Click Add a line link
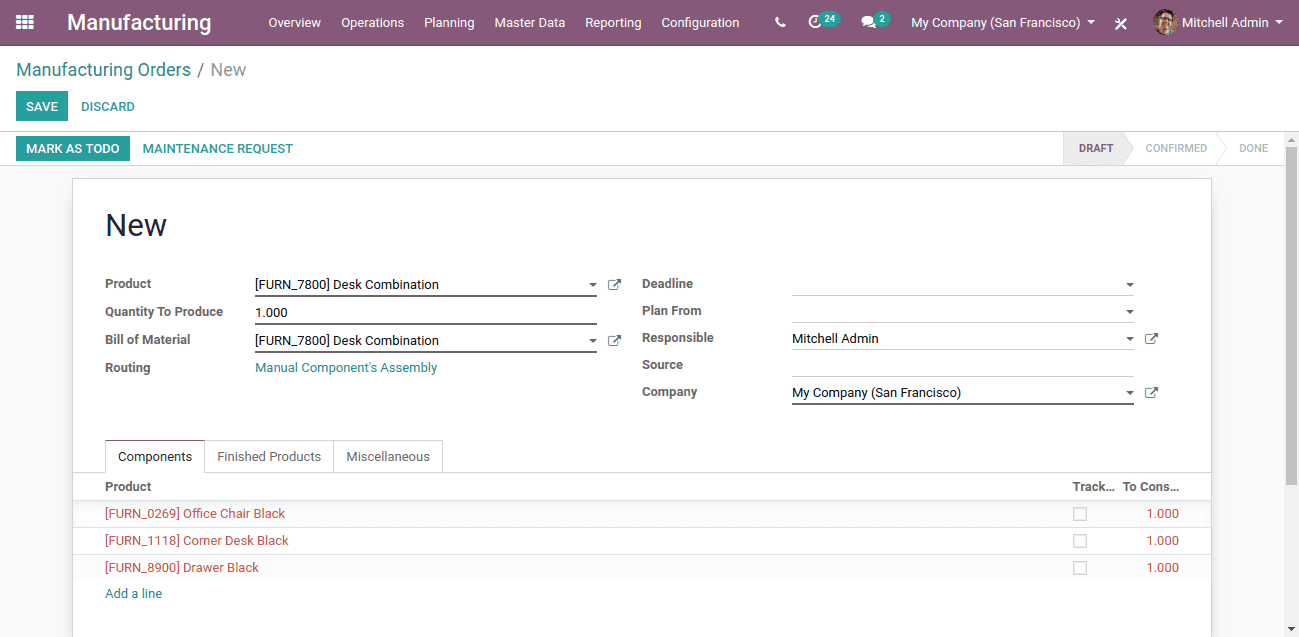This screenshot has width=1299, height=637. click(133, 594)
